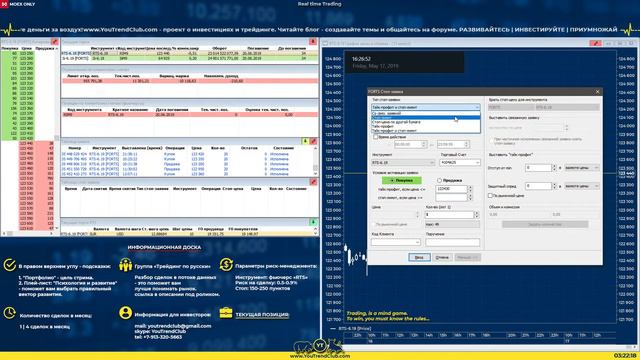Close the FORTS Стоп-заявка dialog
Image resolution: width=640 pixels, height=360 pixels.
598,92
